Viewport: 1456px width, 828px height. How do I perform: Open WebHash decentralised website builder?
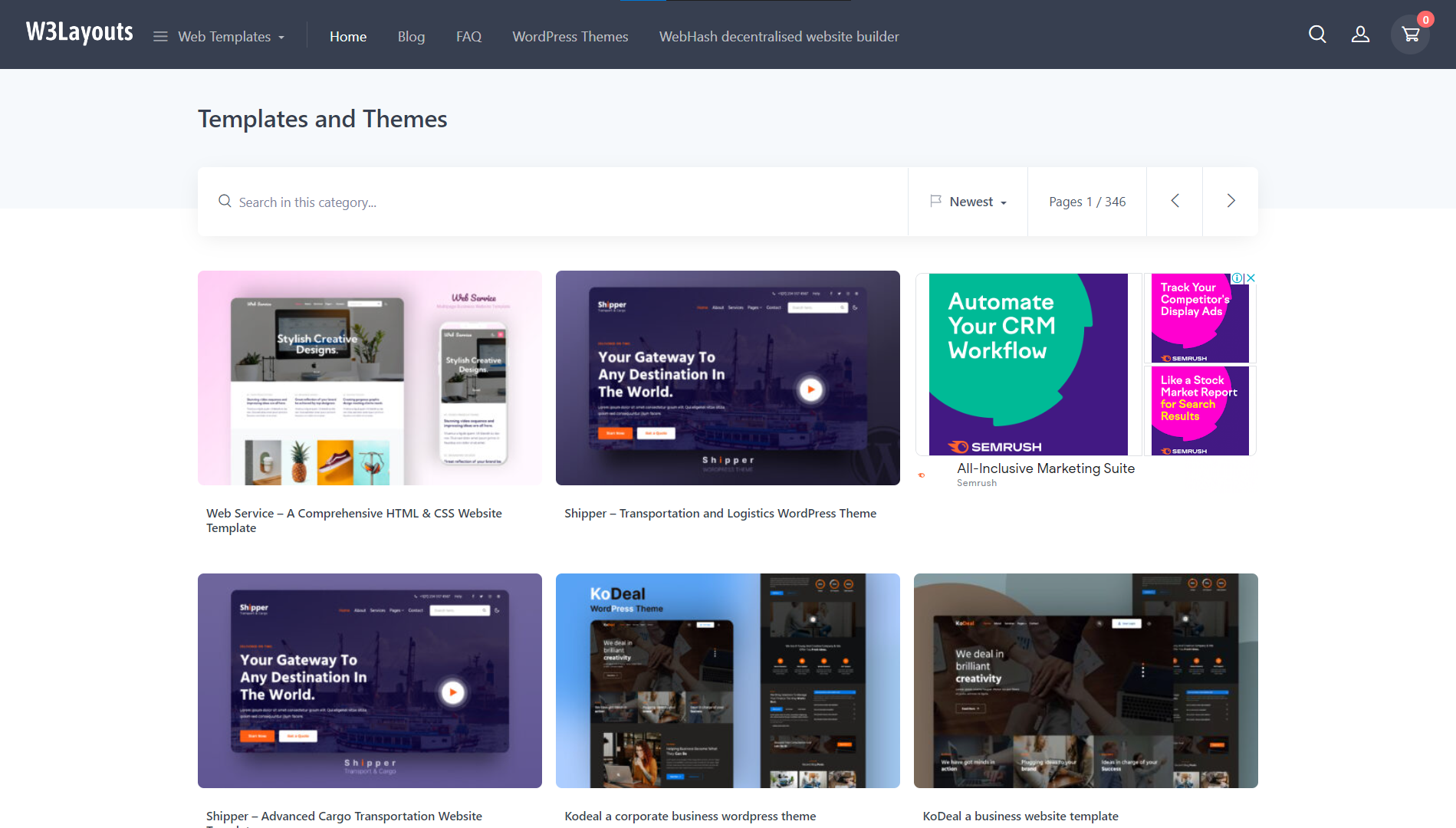click(x=778, y=36)
